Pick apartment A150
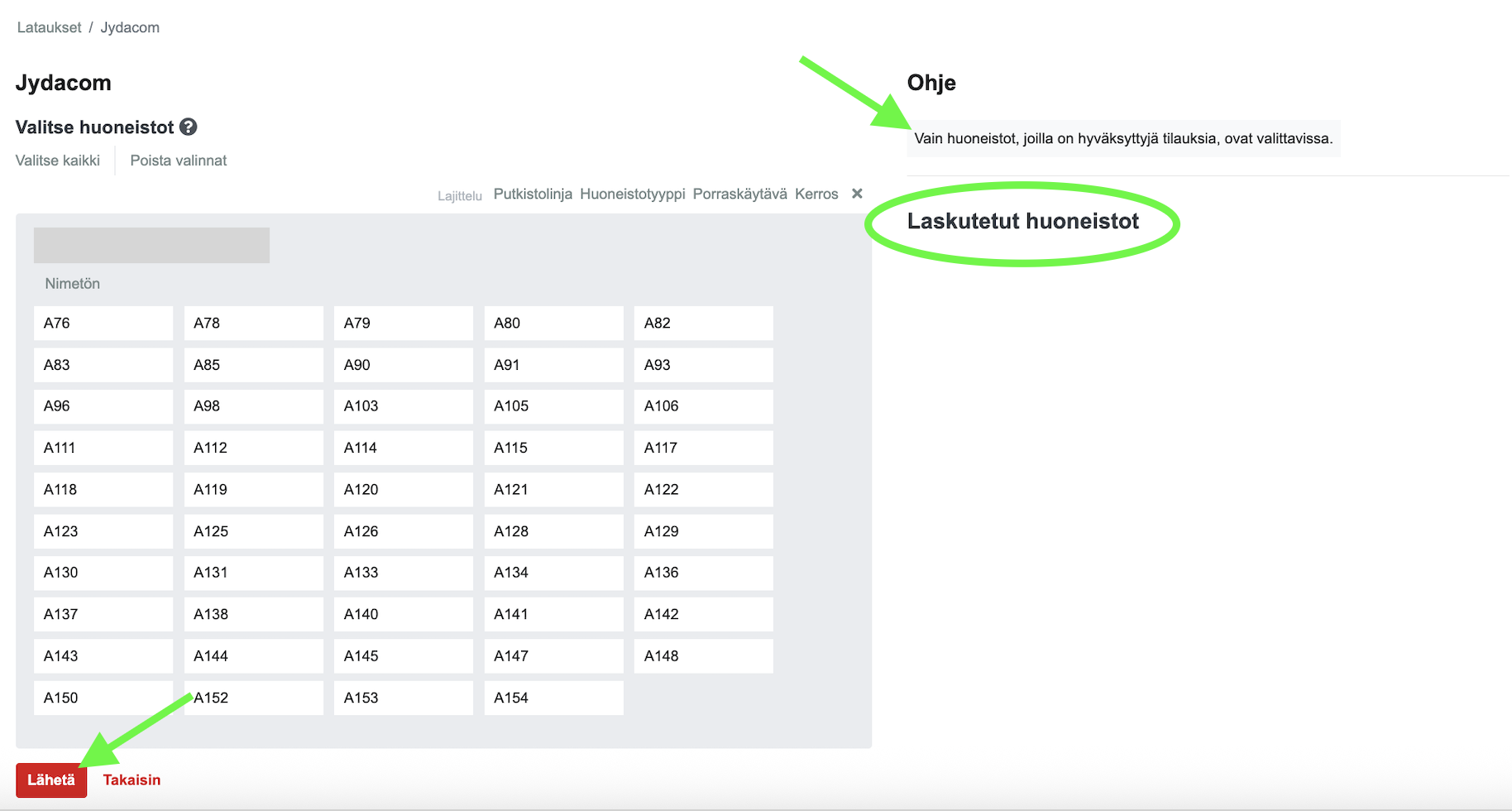The image size is (1512, 811). point(103,698)
